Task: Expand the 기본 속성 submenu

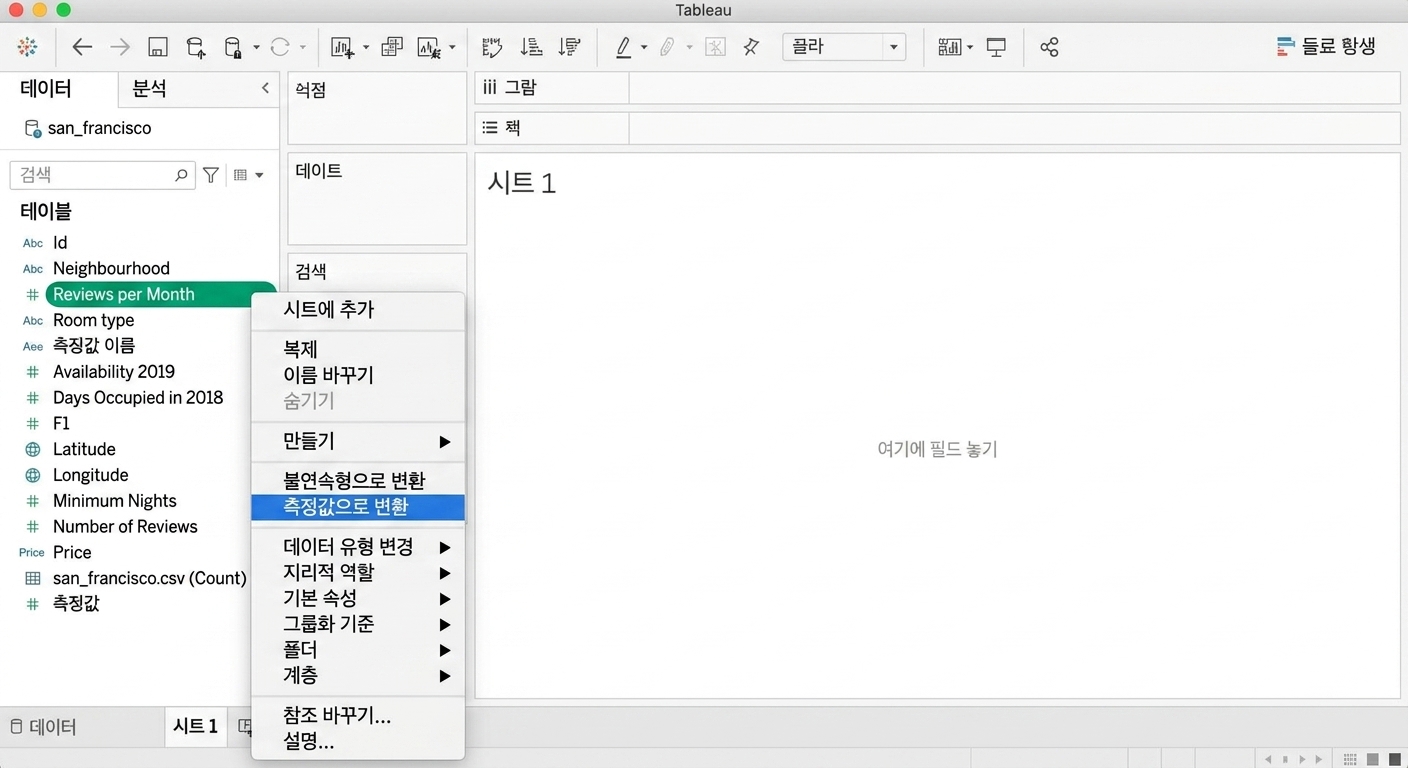Action: click(358, 598)
